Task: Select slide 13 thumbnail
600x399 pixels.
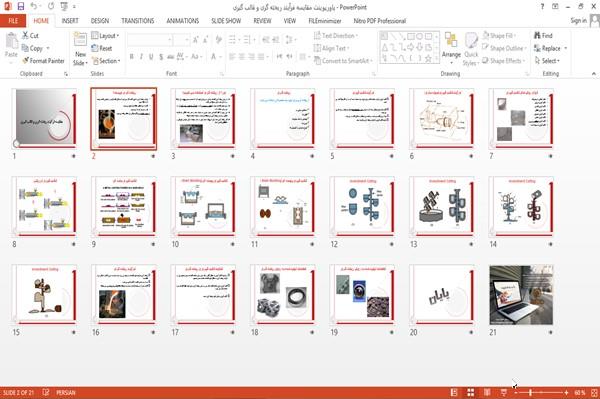Action: (x=442, y=206)
